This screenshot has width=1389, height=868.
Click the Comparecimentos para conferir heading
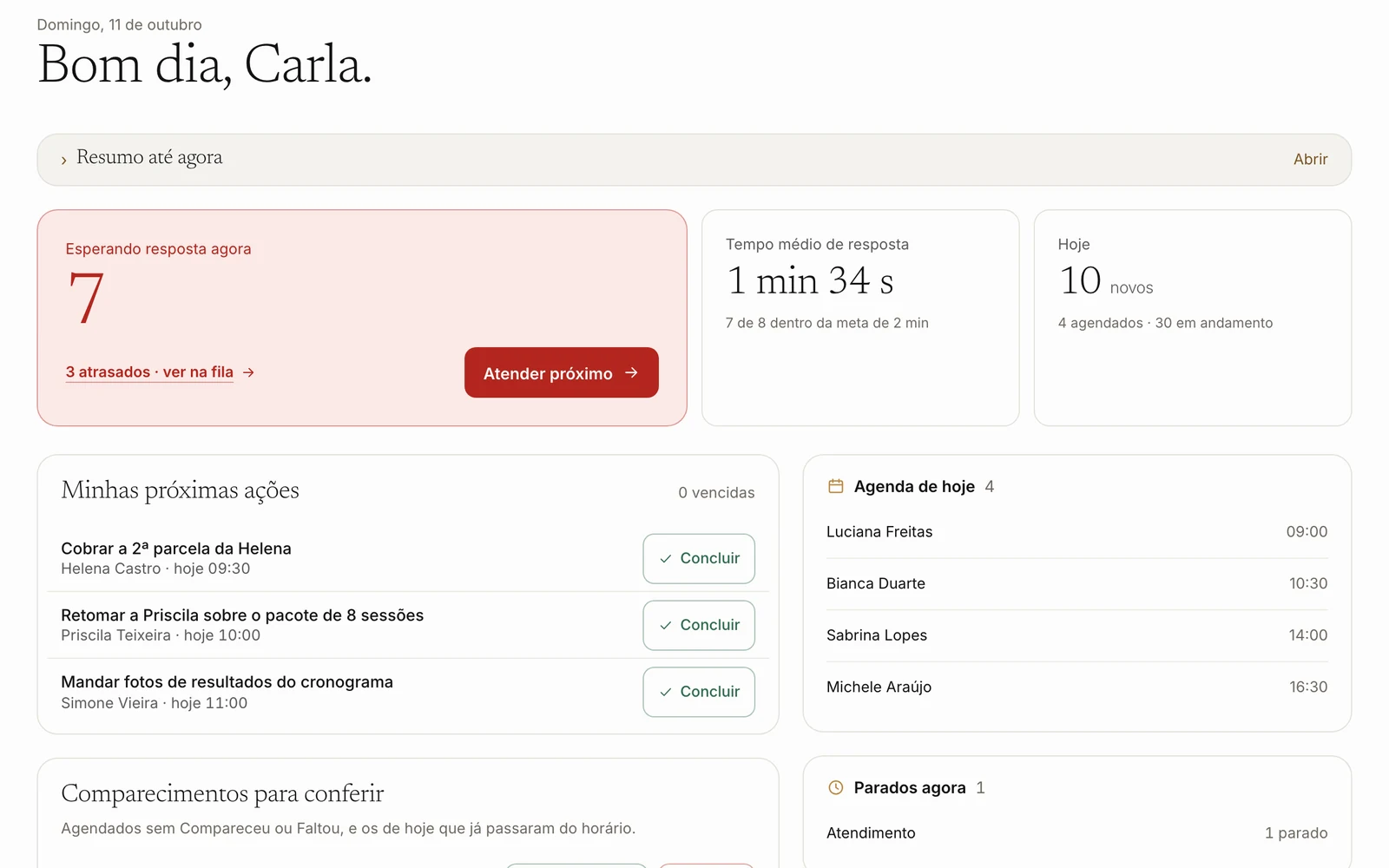222,793
